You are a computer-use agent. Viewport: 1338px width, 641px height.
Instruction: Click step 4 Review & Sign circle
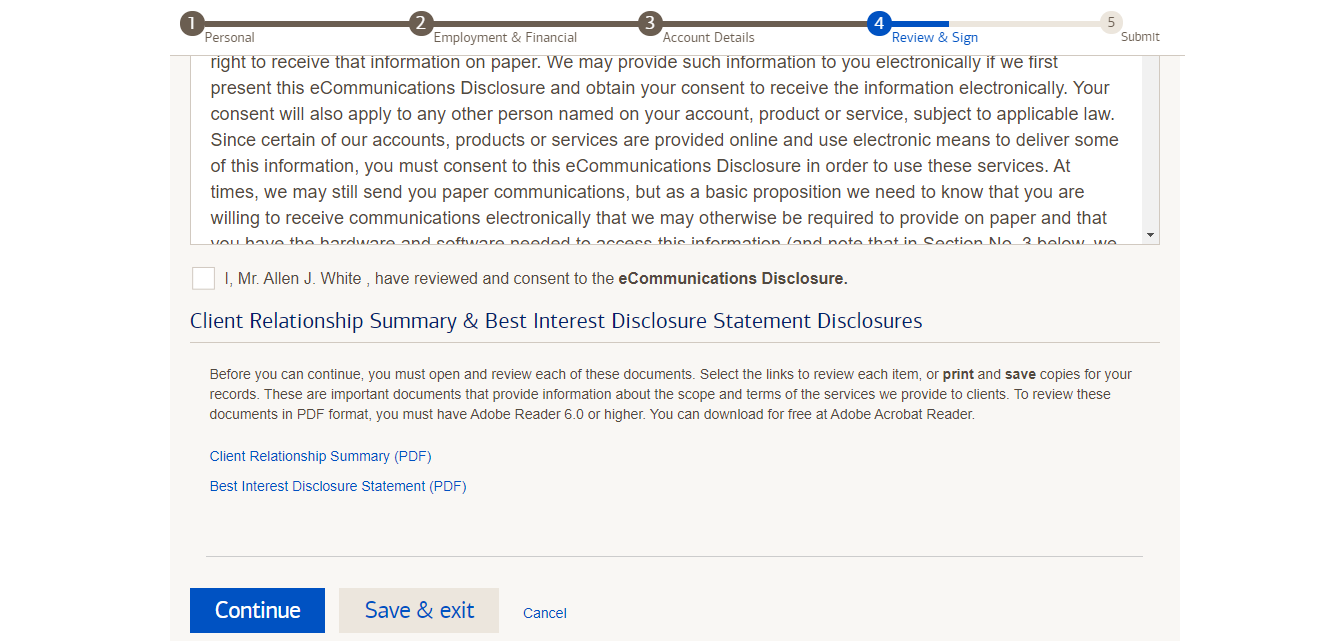point(879,23)
